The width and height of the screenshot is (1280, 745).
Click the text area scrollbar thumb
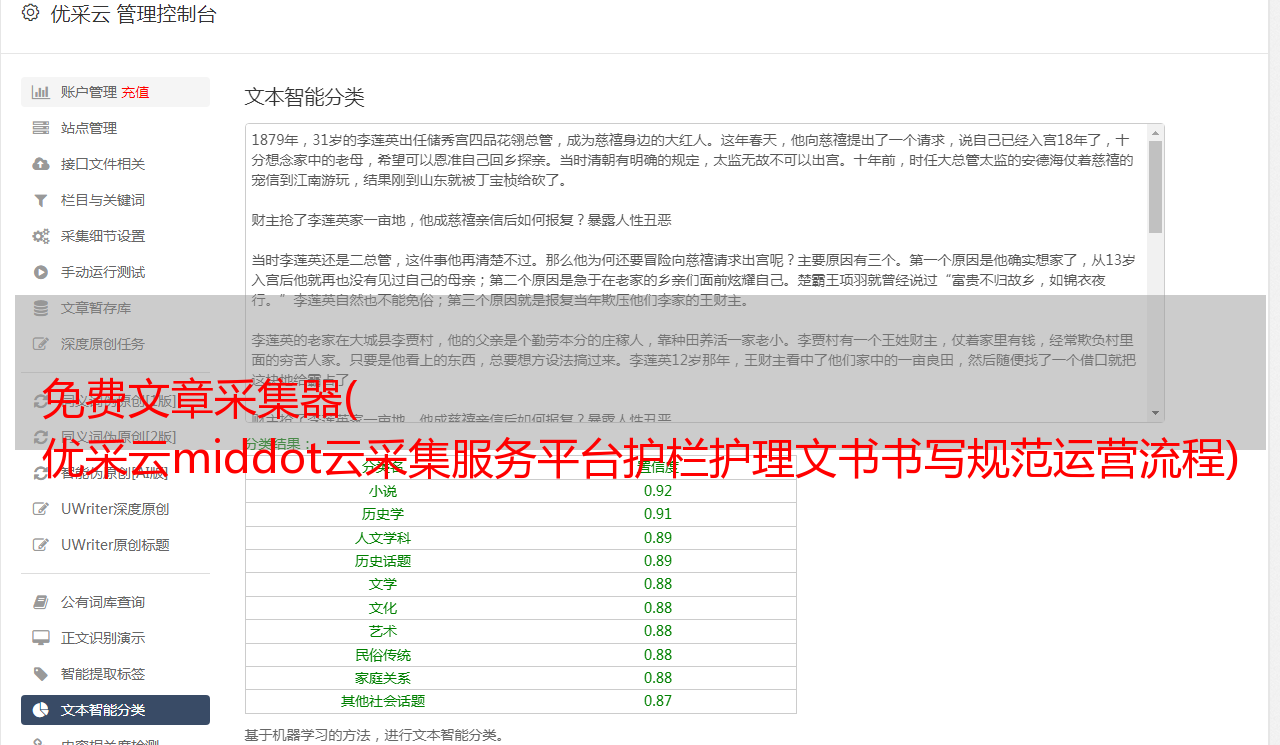click(1156, 186)
